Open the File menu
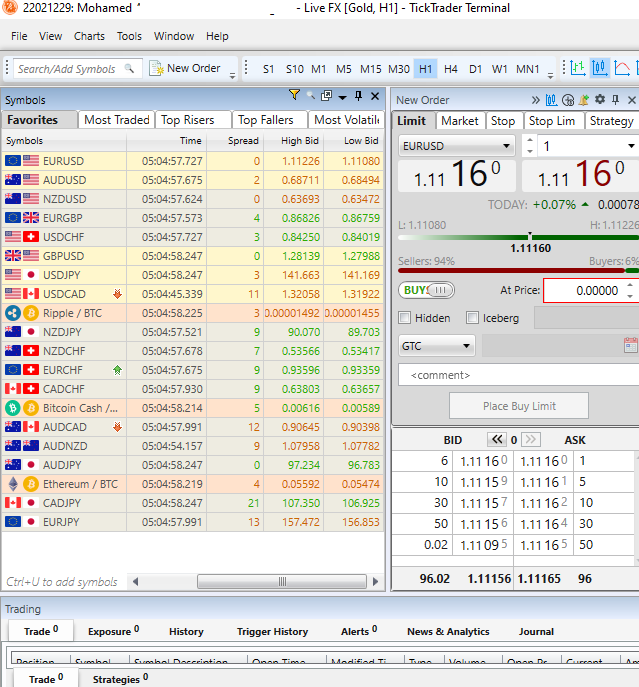The image size is (639, 687). pos(19,36)
